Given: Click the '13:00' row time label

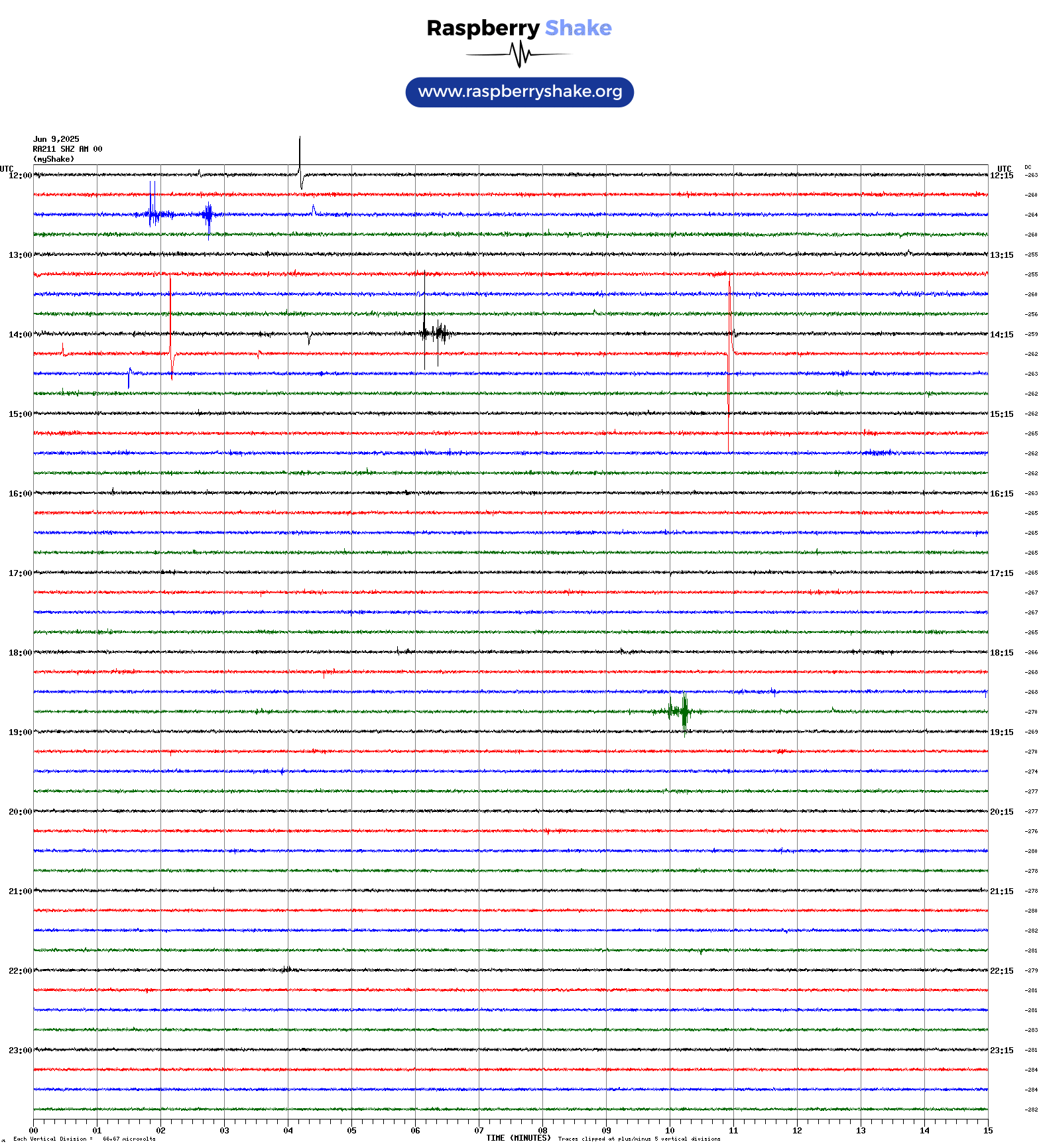Looking at the screenshot, I should pyautogui.click(x=20, y=255).
